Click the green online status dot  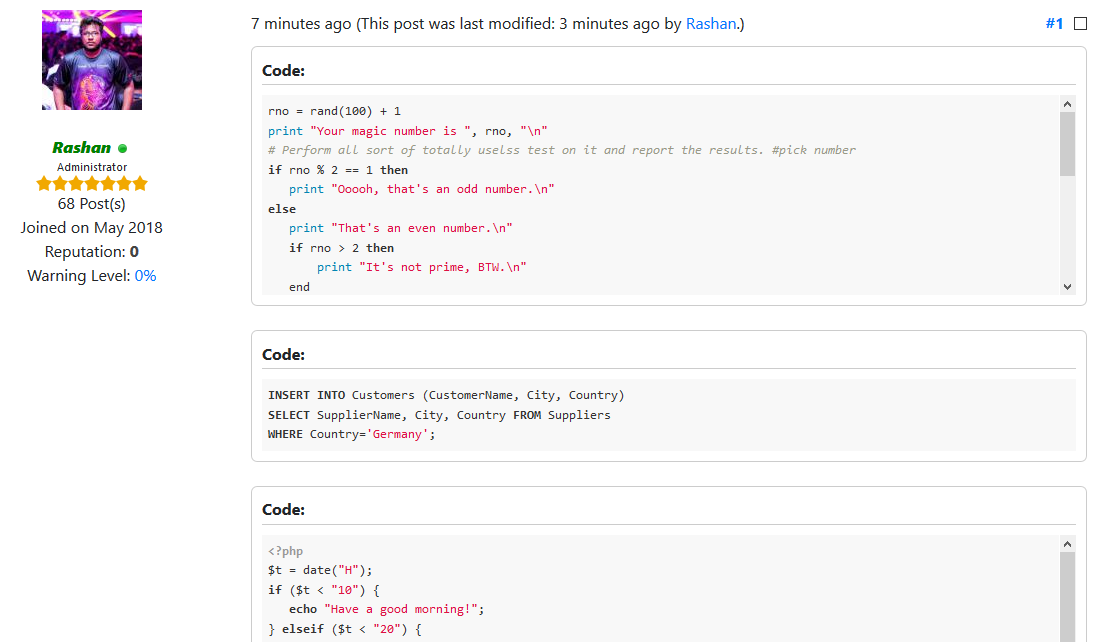[x=123, y=149]
